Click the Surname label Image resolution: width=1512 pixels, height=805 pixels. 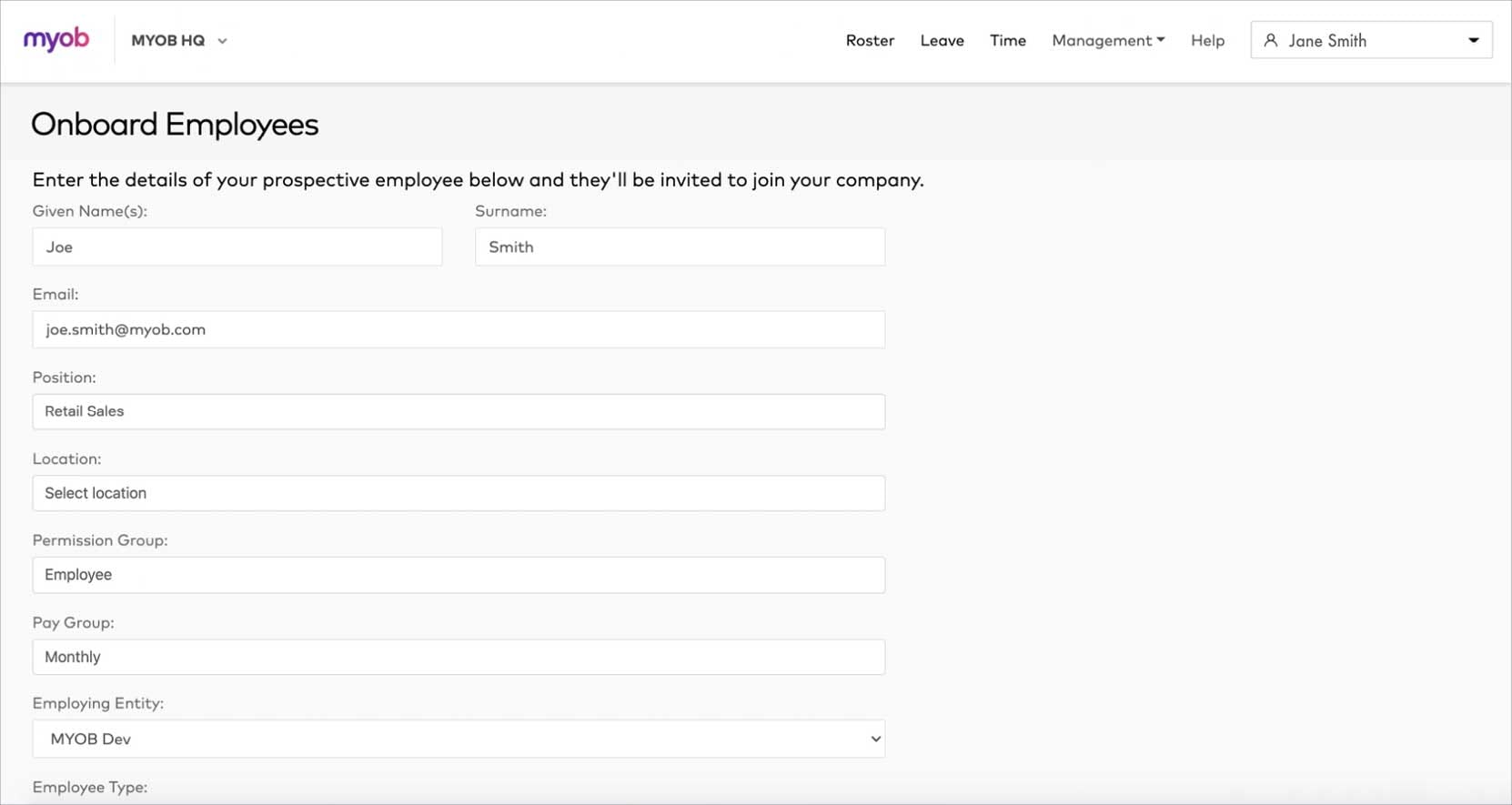click(511, 211)
